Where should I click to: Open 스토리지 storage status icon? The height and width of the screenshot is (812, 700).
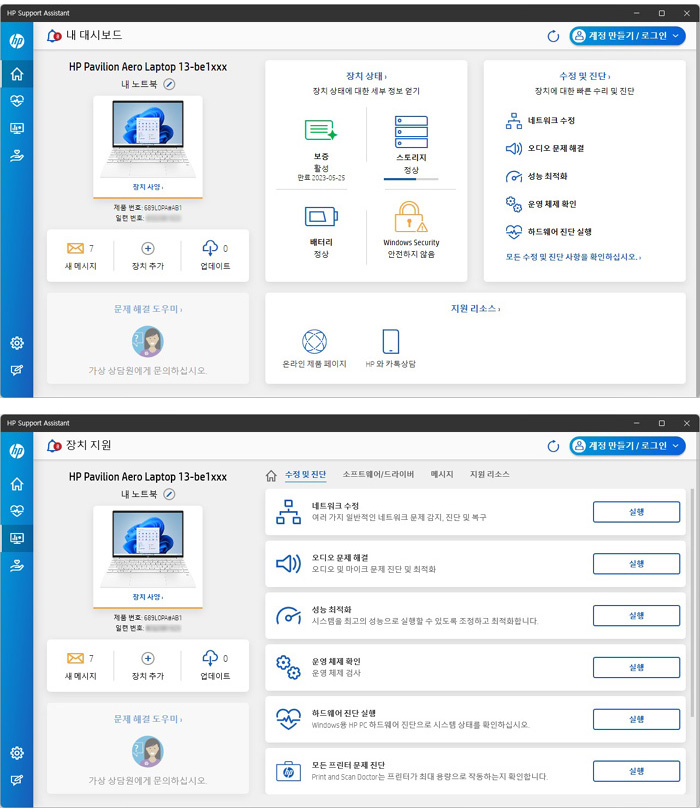pos(411,132)
